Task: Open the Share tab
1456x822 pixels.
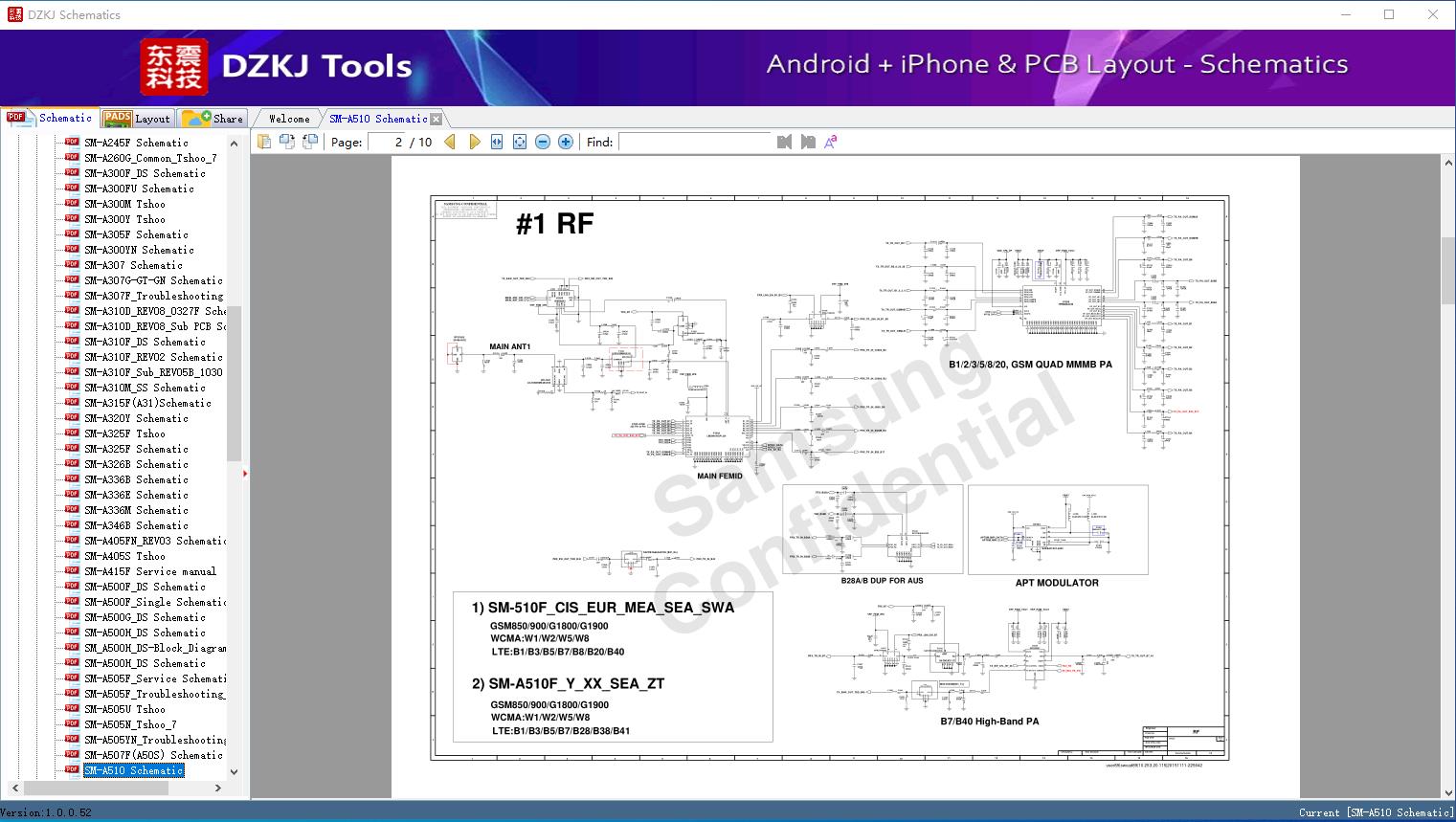Action: click(x=213, y=119)
